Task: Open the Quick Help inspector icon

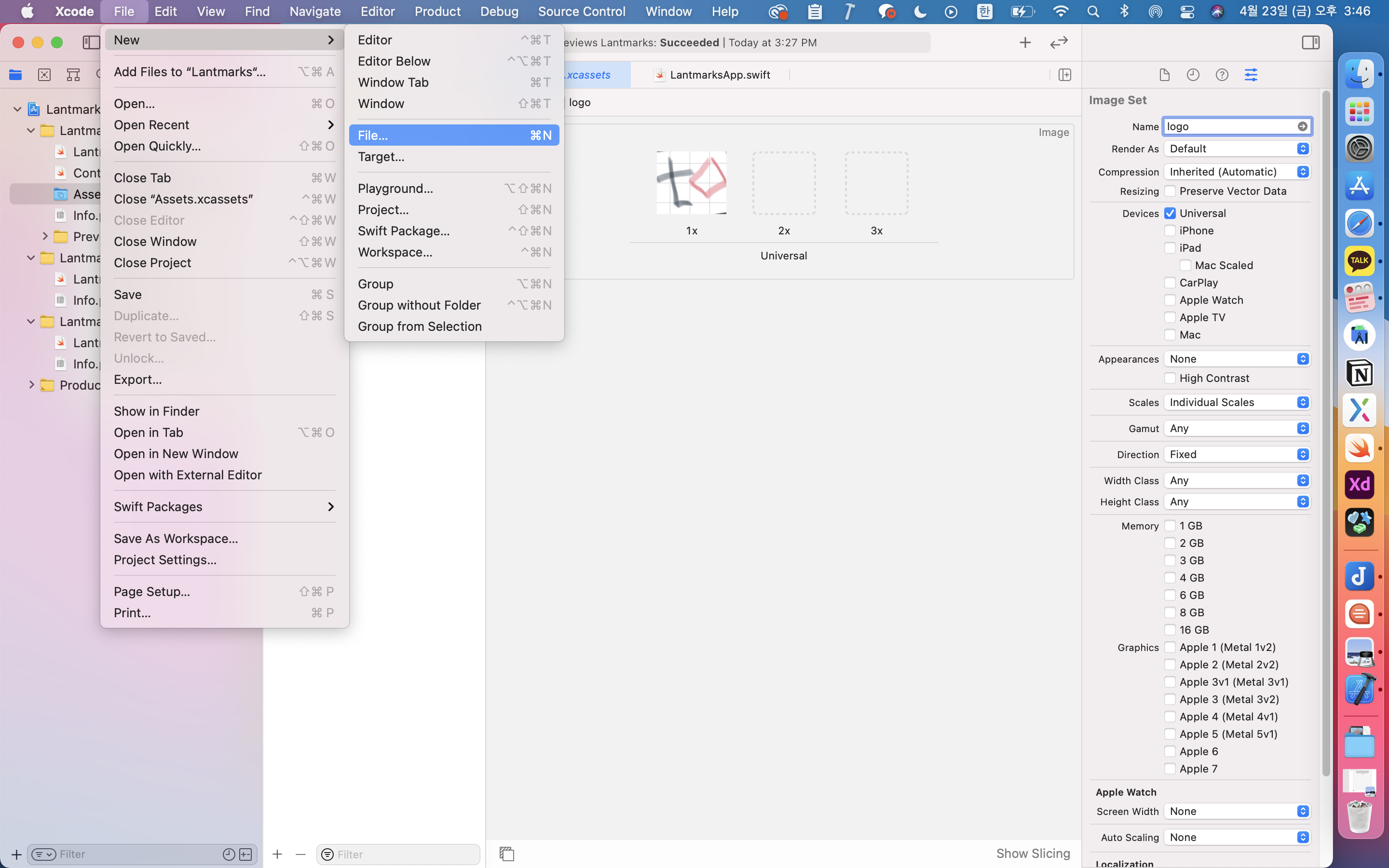Action: [x=1222, y=75]
